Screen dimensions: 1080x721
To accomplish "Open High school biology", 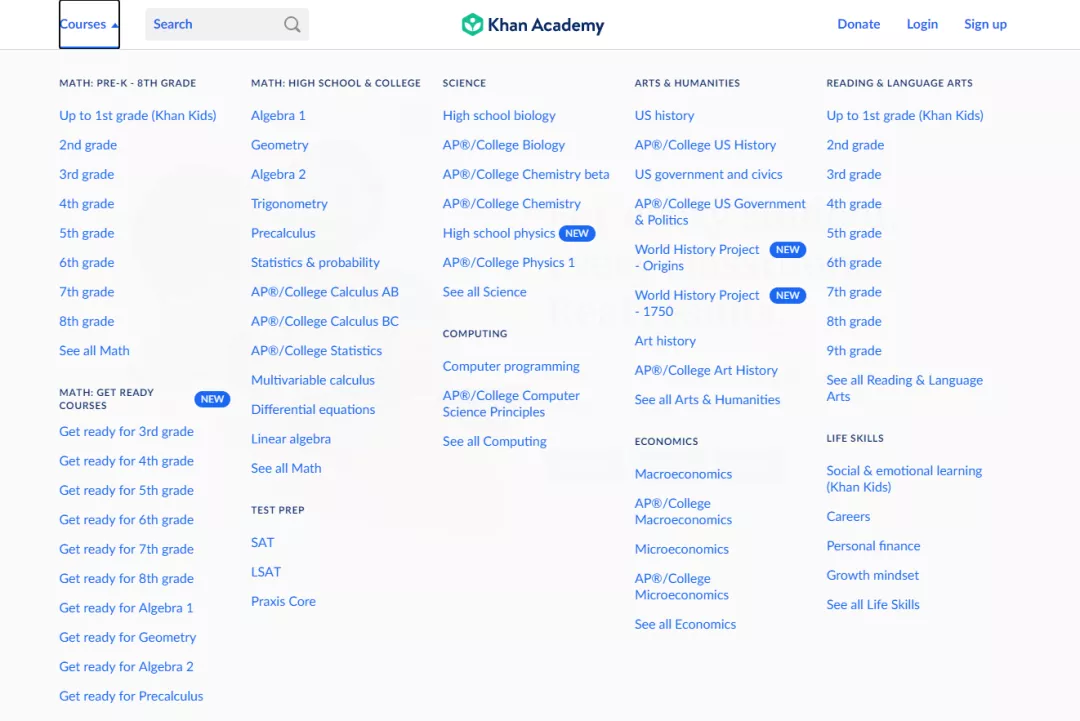I will pos(499,116).
